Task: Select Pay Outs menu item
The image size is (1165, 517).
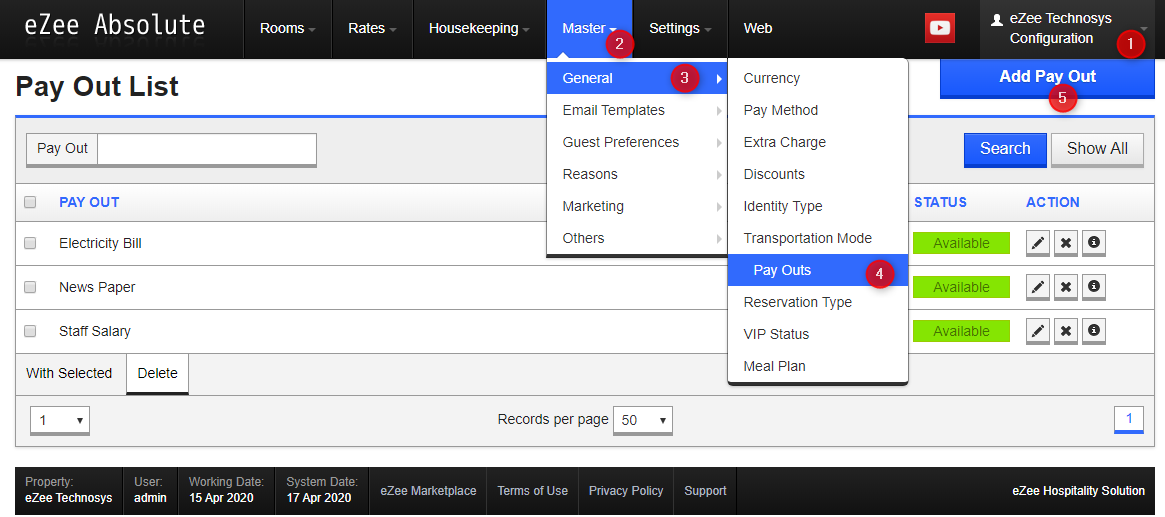Action: pyautogui.click(x=818, y=270)
